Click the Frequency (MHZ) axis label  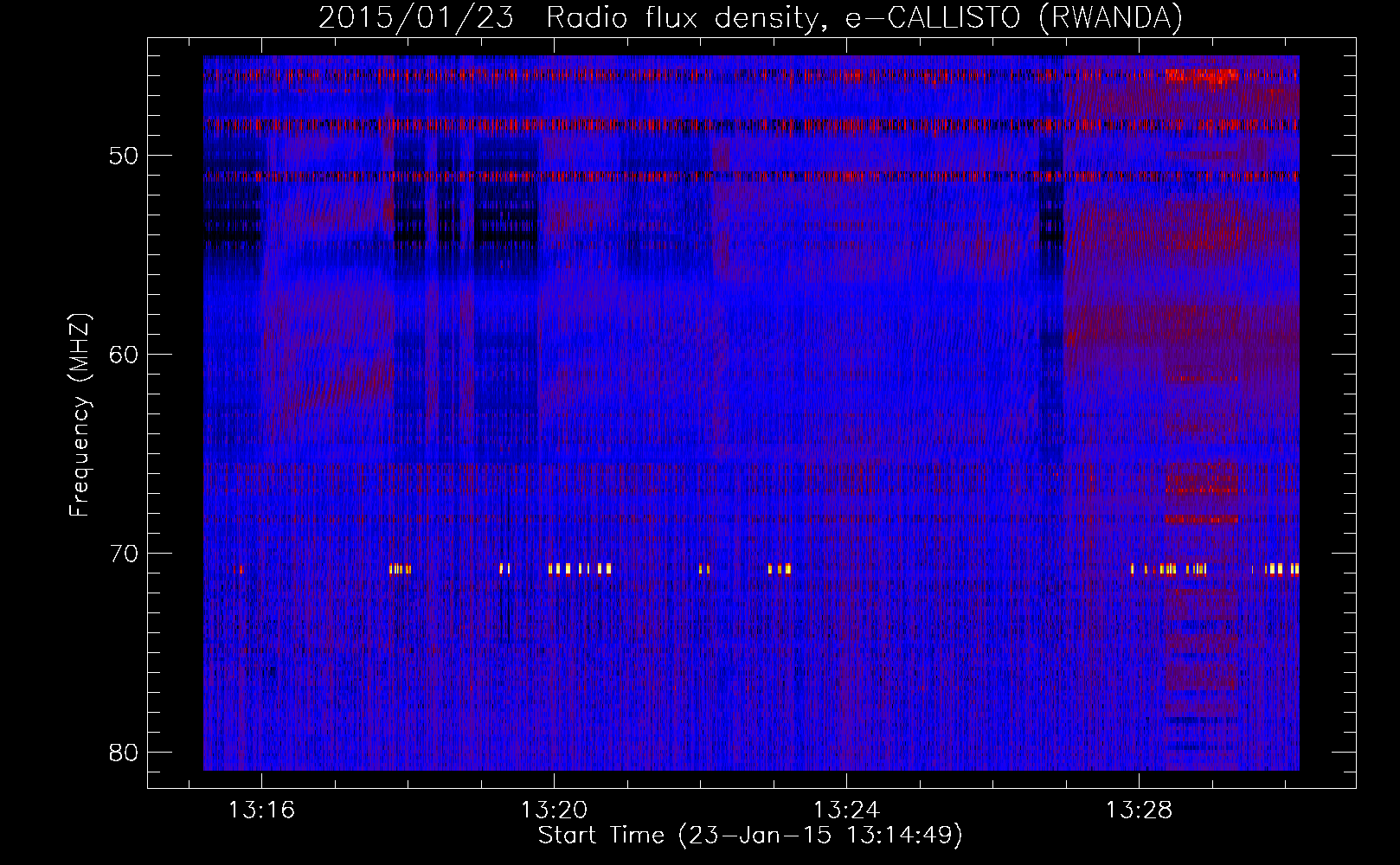80,415
